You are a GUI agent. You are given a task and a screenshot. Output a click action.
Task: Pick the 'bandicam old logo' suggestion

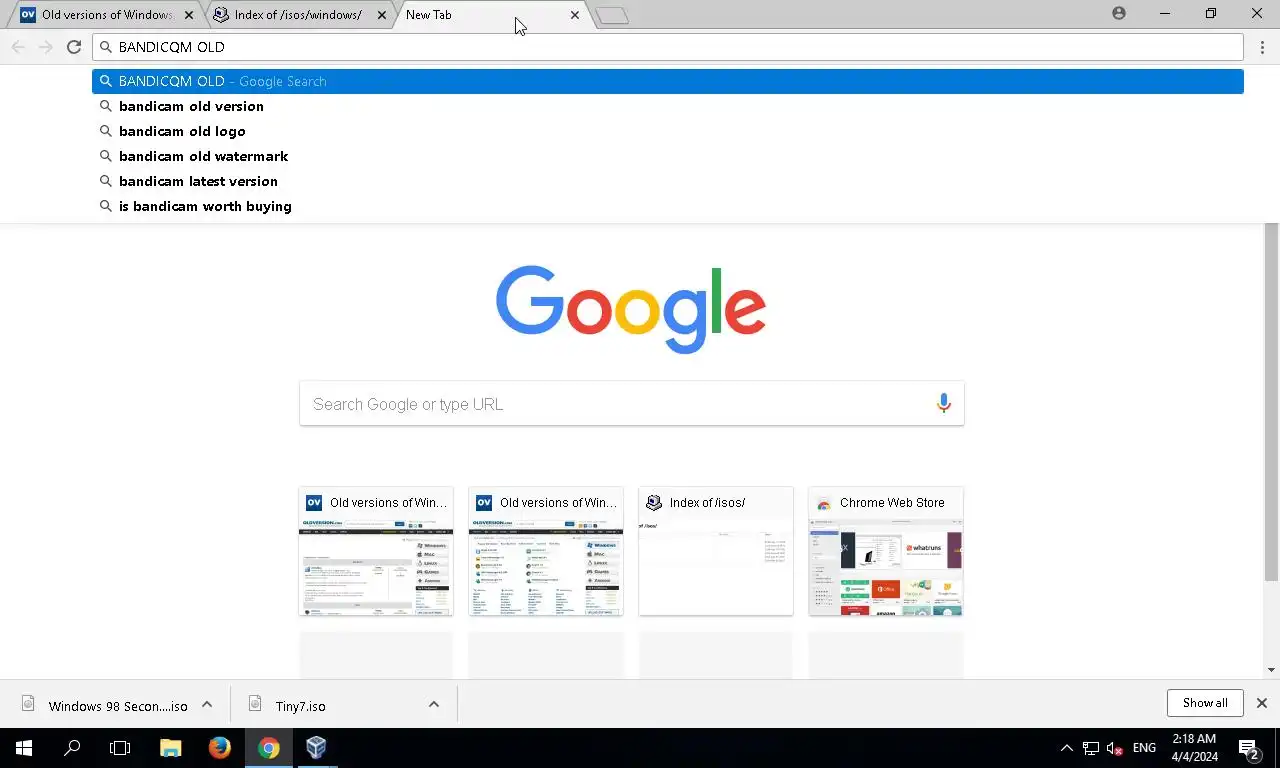click(x=667, y=131)
